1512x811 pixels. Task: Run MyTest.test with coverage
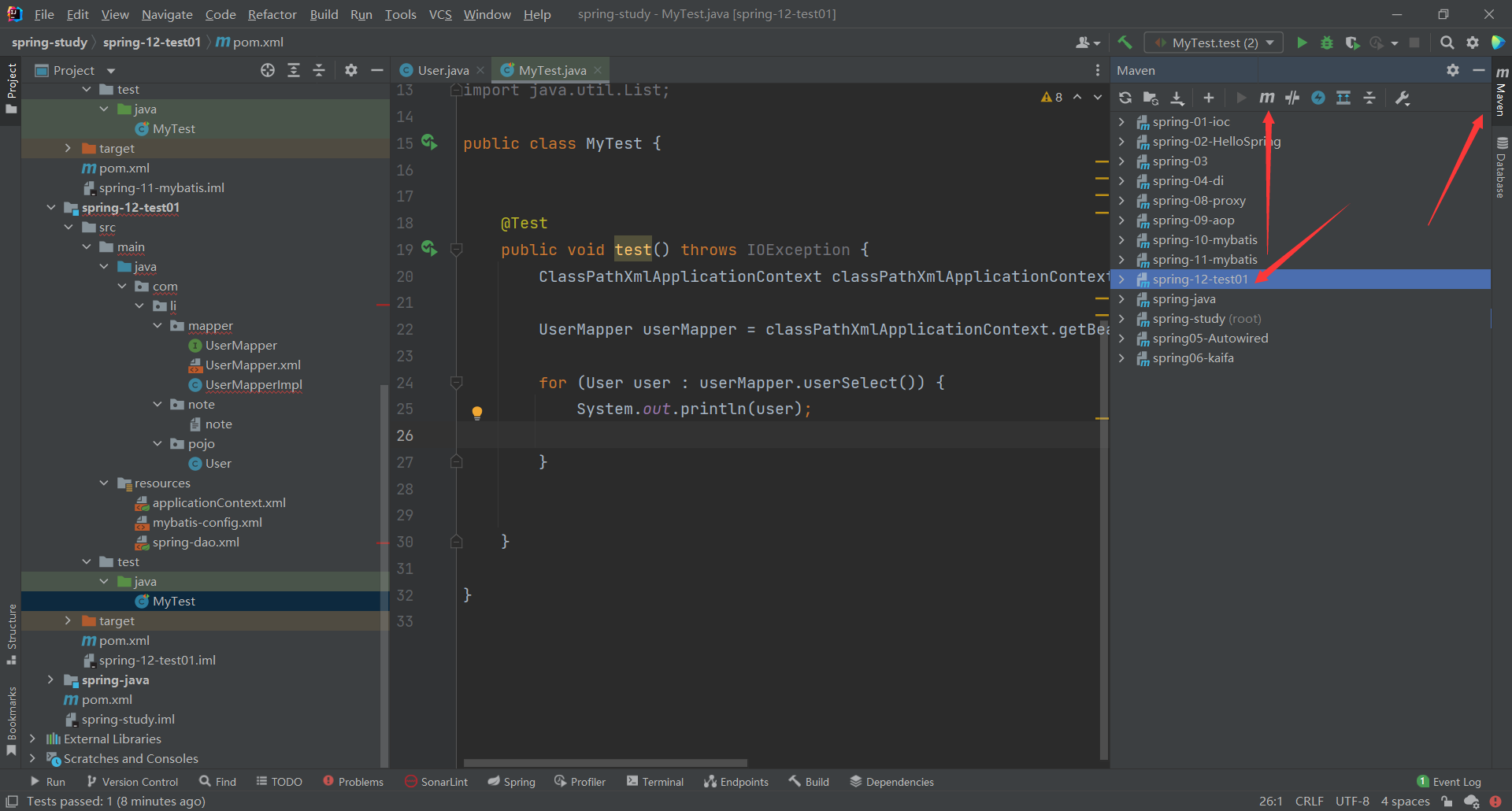(1352, 43)
